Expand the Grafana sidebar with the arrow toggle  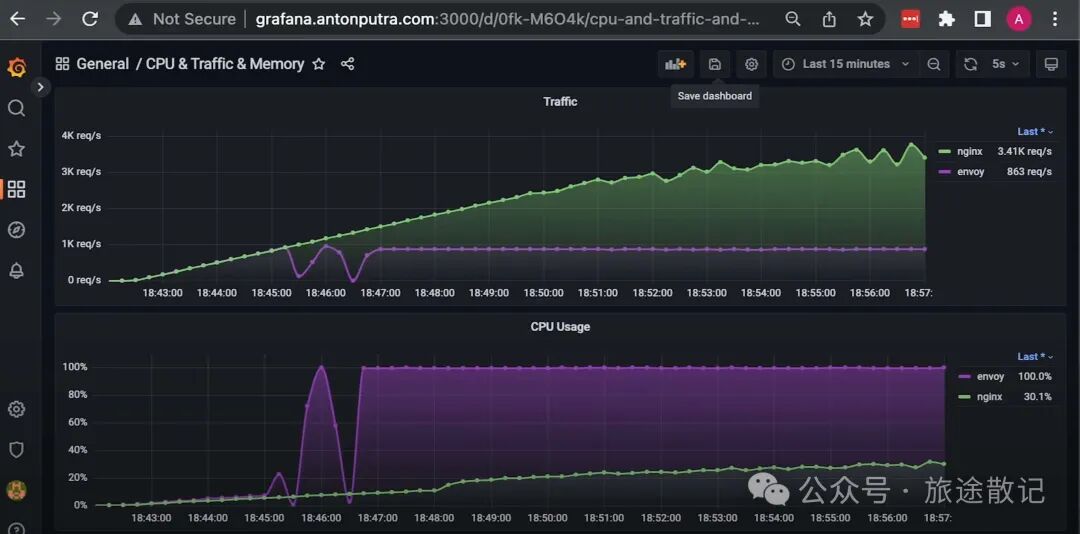click(x=41, y=87)
